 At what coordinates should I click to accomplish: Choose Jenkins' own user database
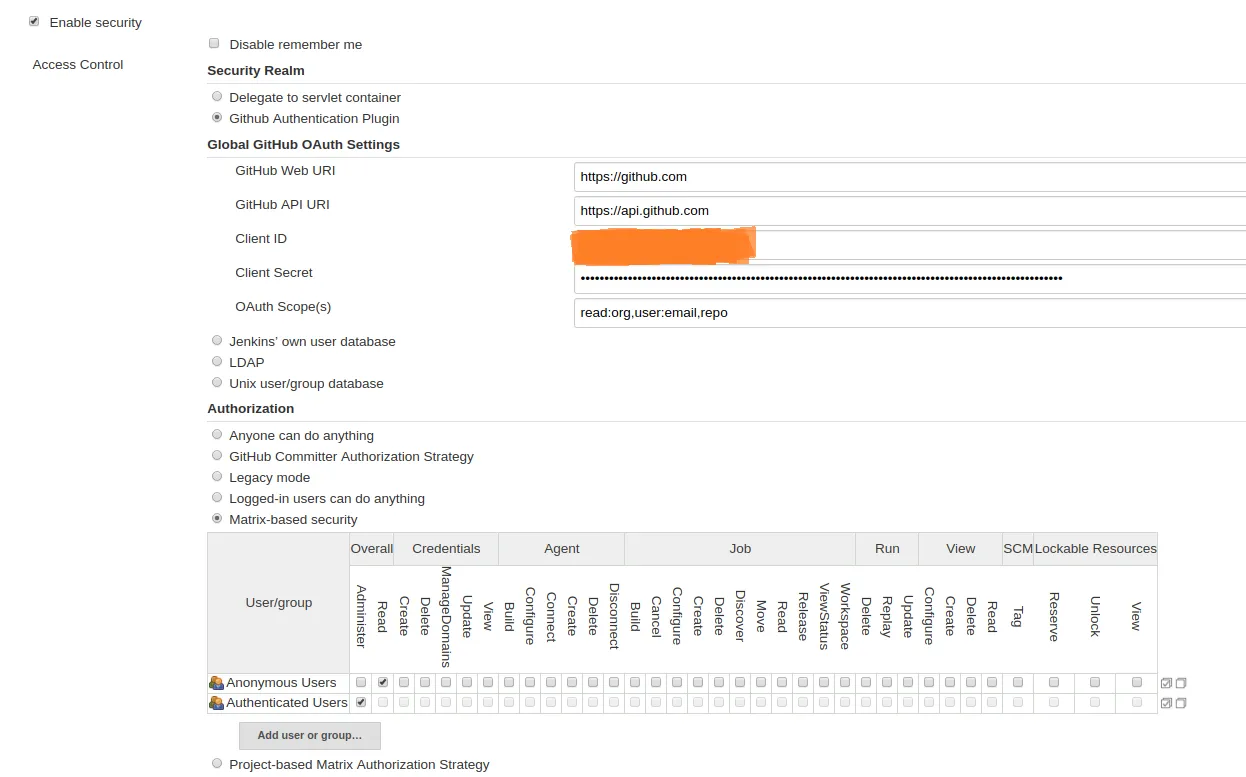[217, 340]
